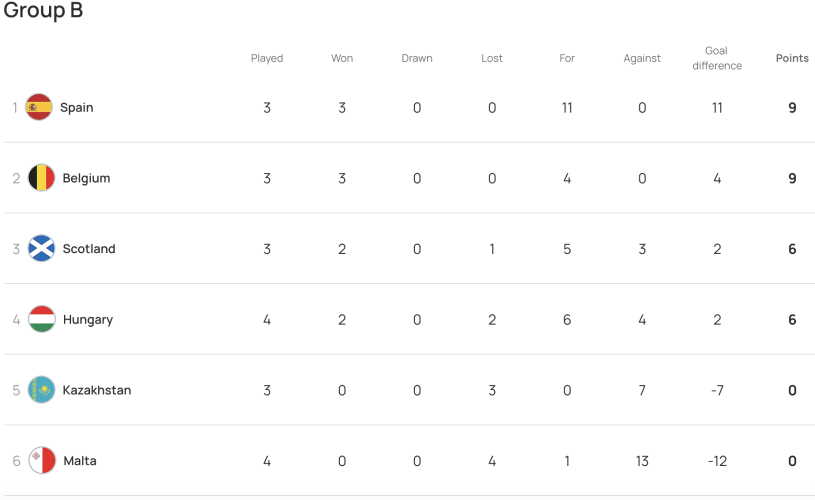The width and height of the screenshot is (815, 500).
Task: Click Spain's points value of 9
Action: (x=792, y=108)
